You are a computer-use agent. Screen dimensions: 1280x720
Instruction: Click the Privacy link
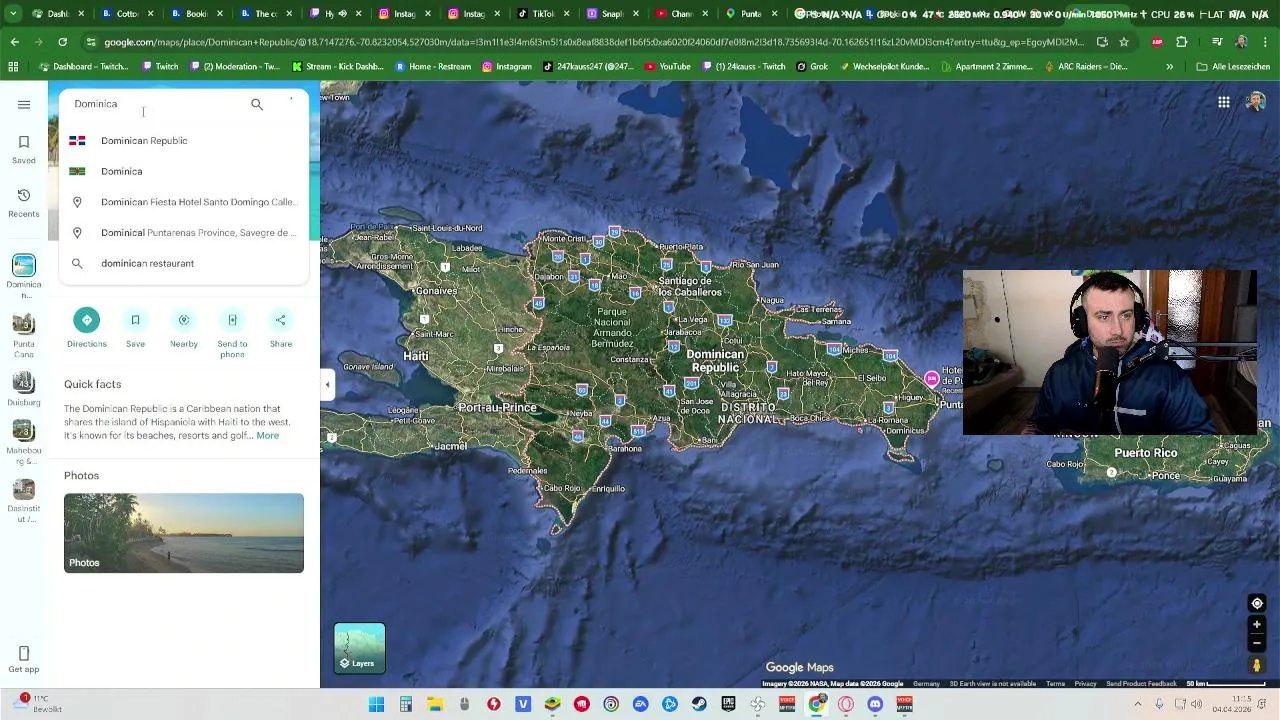pos(1085,684)
